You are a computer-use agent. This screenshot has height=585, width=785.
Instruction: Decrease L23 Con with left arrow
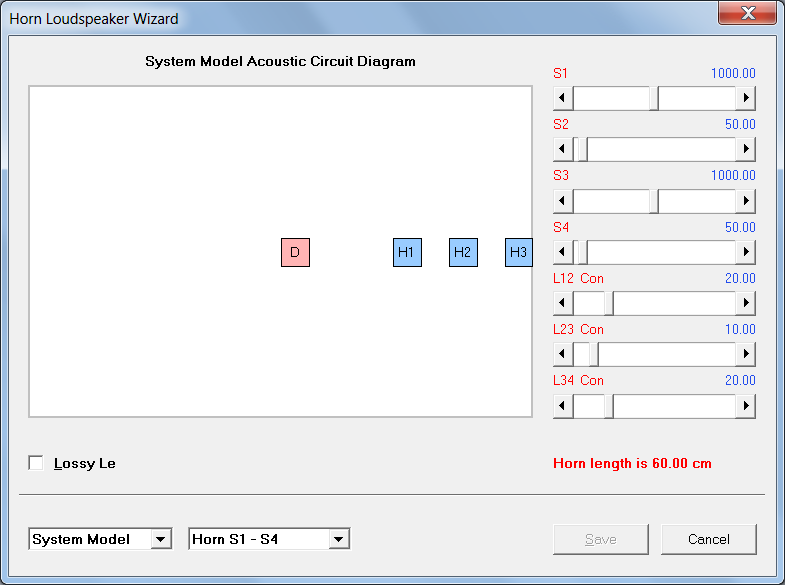[563, 354]
